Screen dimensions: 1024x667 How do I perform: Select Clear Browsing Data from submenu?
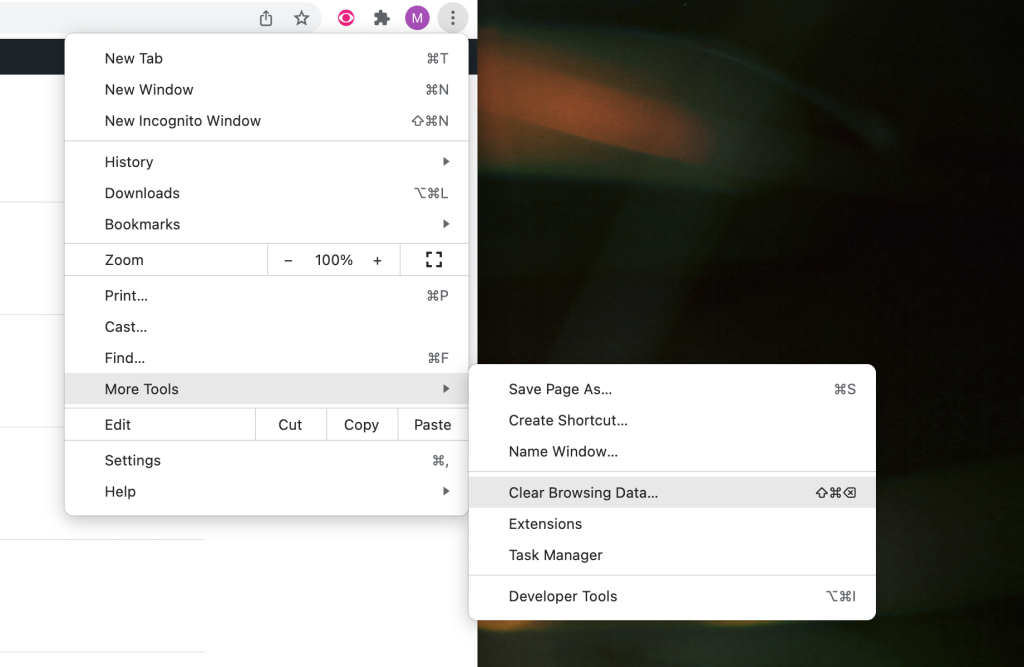point(583,493)
